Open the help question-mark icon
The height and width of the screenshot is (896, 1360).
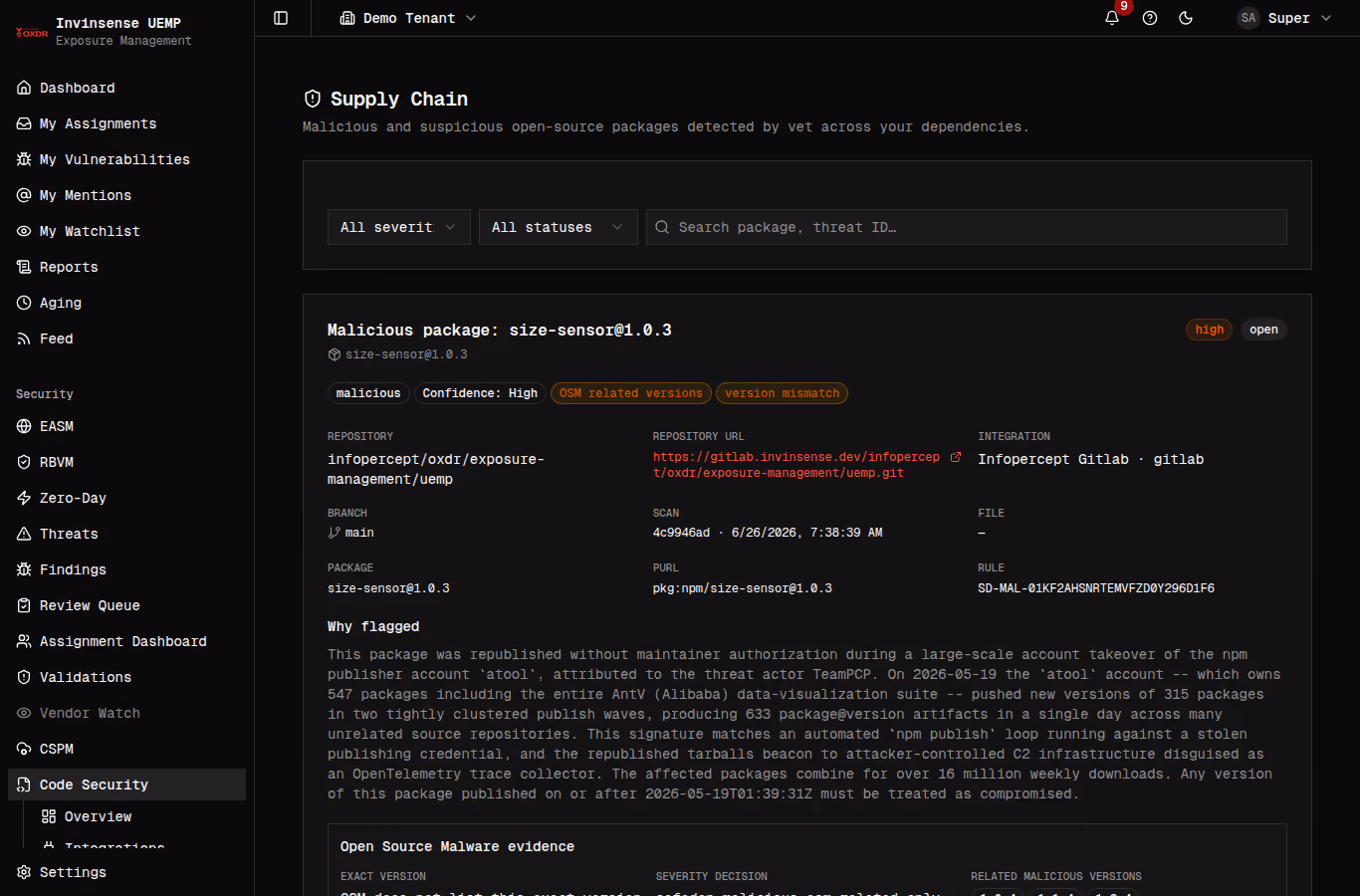(x=1150, y=18)
